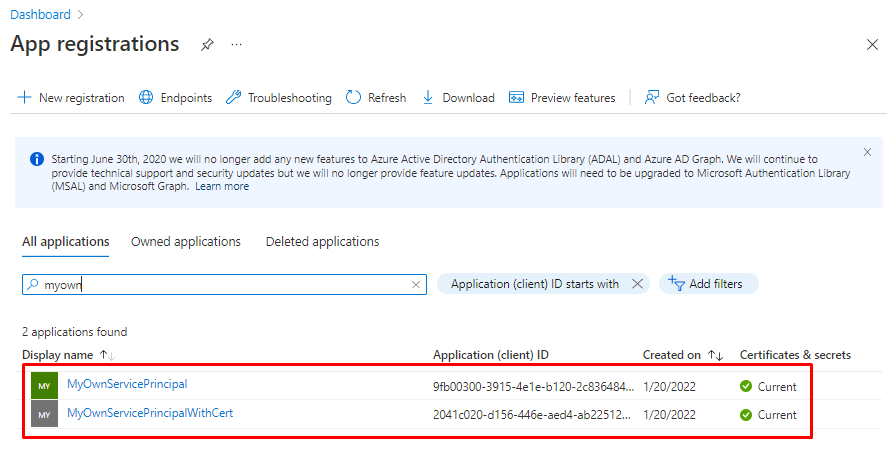Screen dimensions: 892x461
Task: Click New registration in the toolbar
Action: coord(71,98)
